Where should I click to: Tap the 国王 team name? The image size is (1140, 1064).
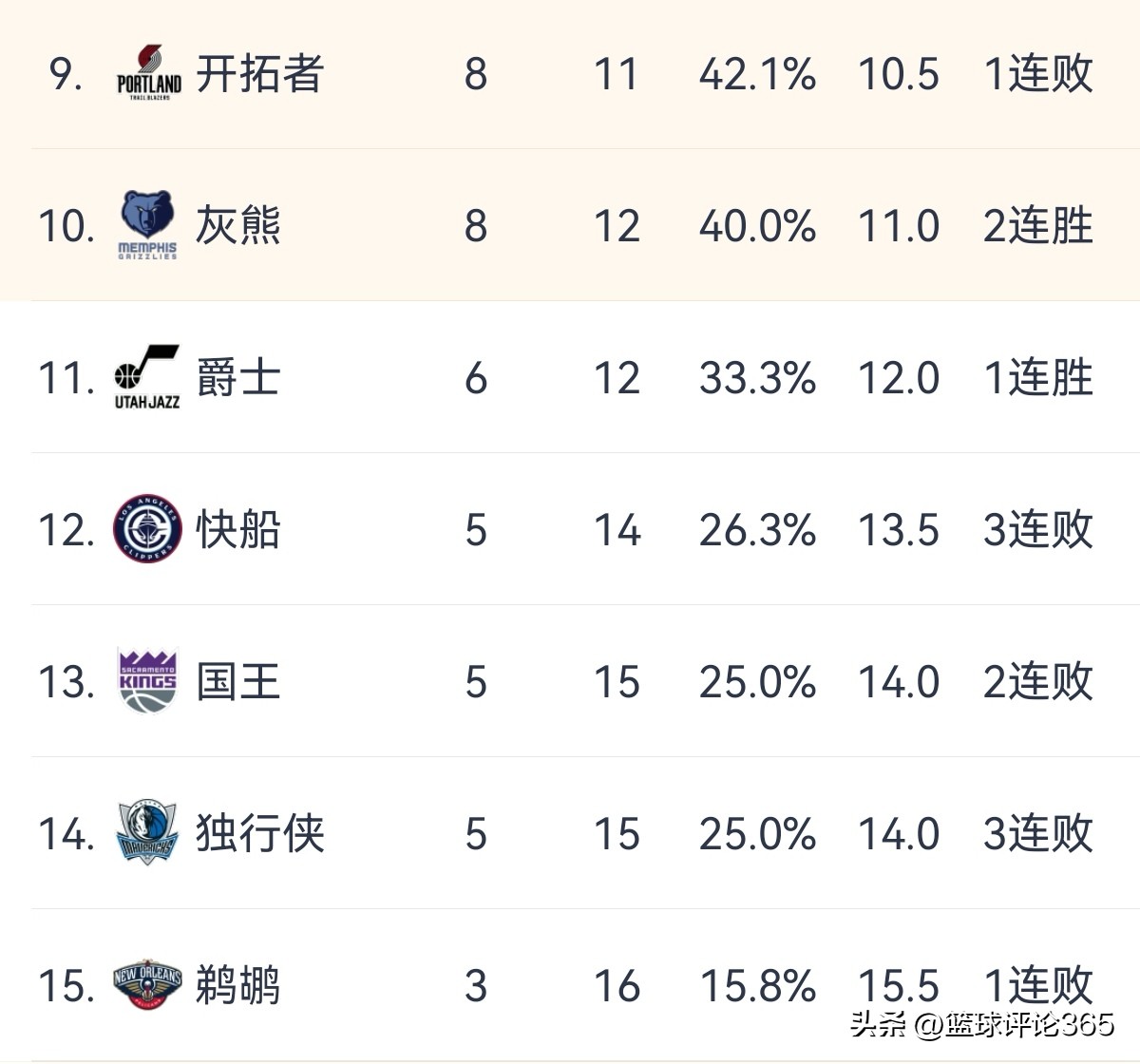(x=237, y=681)
